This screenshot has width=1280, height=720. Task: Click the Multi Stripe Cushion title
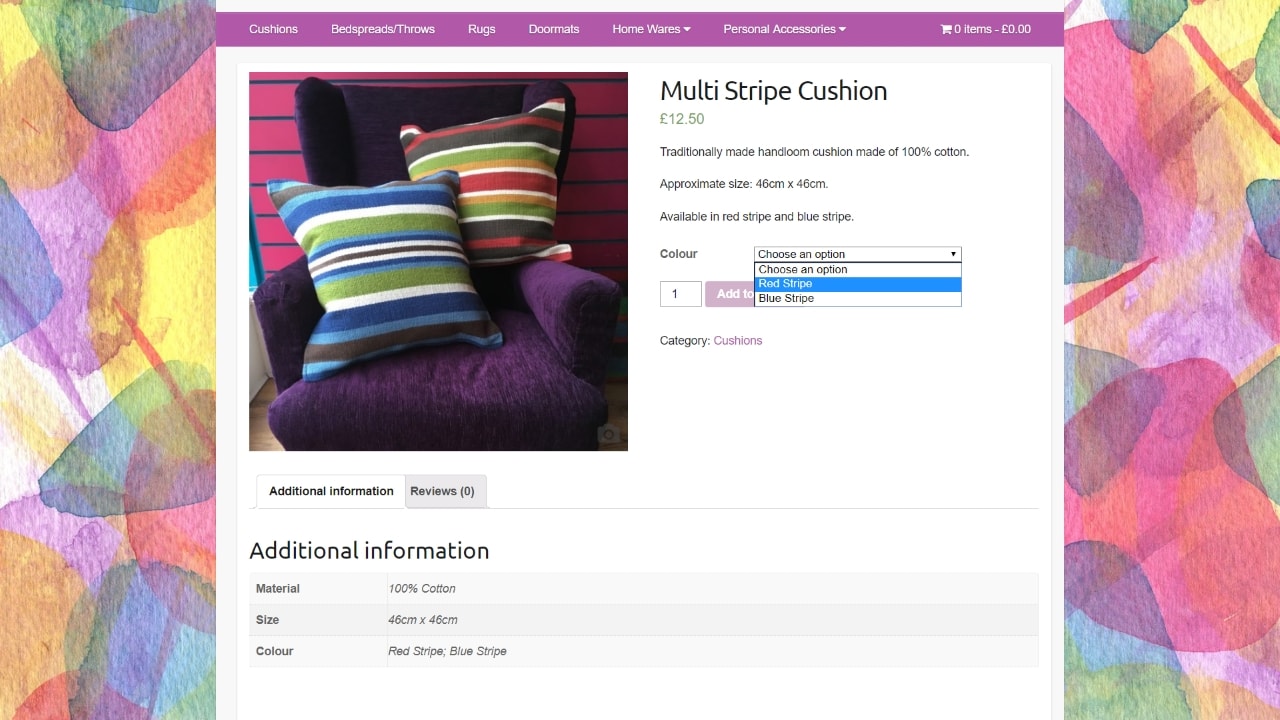click(x=773, y=91)
